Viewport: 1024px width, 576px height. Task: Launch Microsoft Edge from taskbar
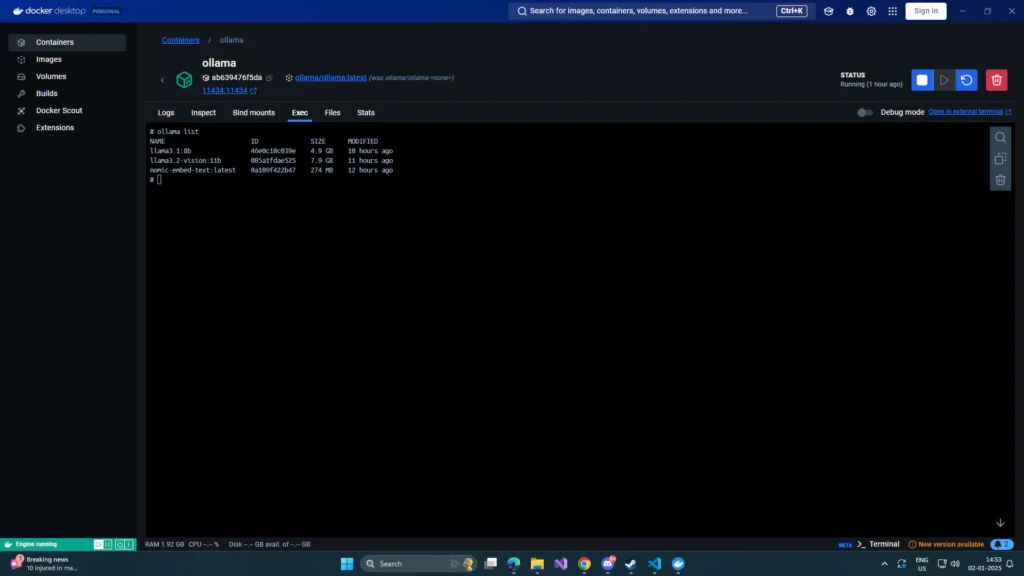click(x=514, y=564)
